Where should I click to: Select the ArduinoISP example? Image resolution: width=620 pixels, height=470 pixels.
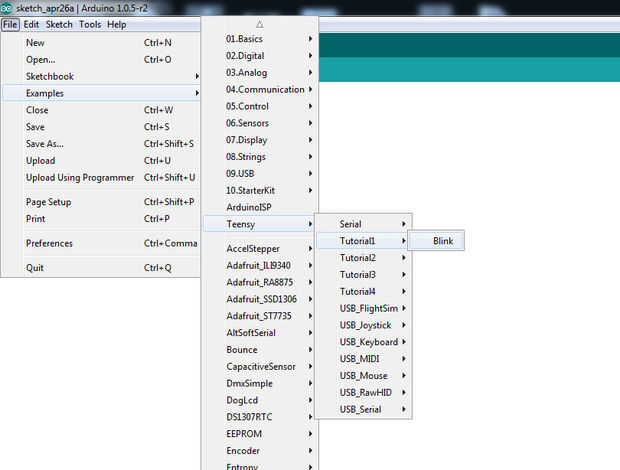(x=260, y=207)
